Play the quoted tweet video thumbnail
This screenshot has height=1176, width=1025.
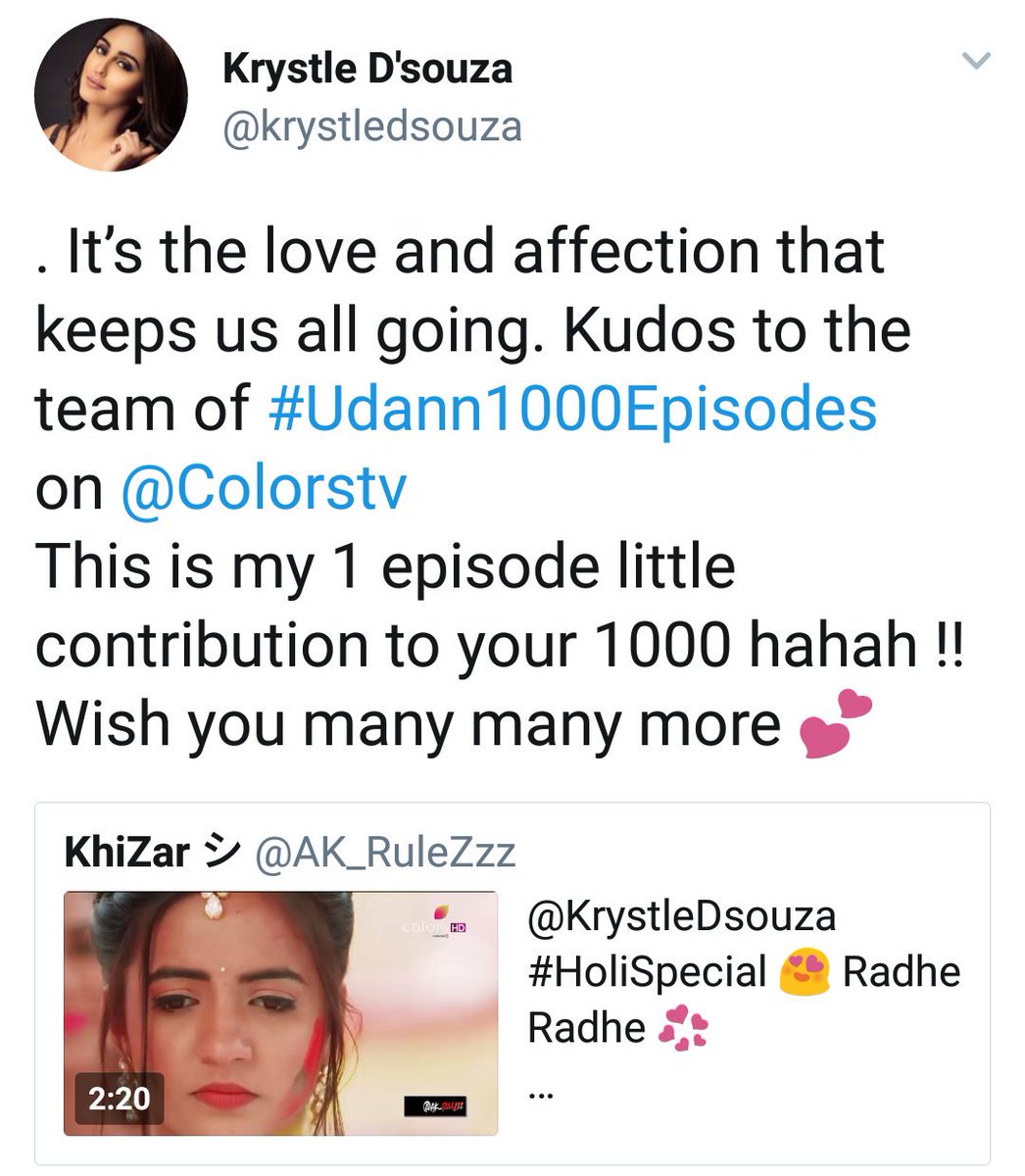click(x=280, y=1013)
